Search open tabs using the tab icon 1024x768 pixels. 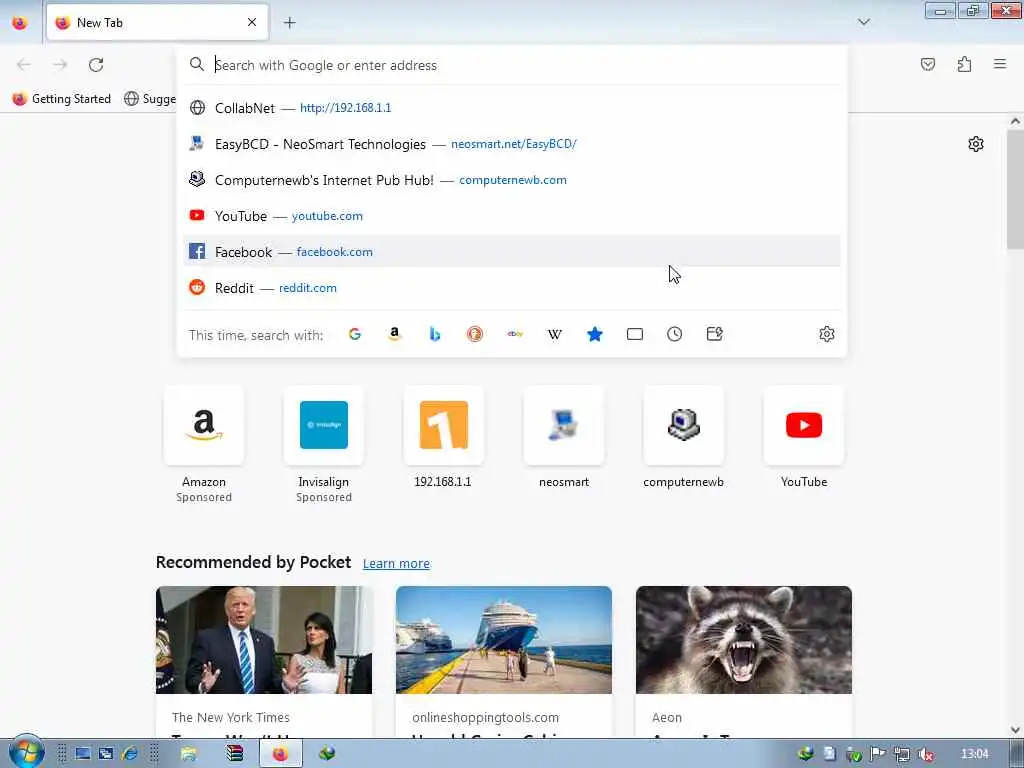(635, 334)
